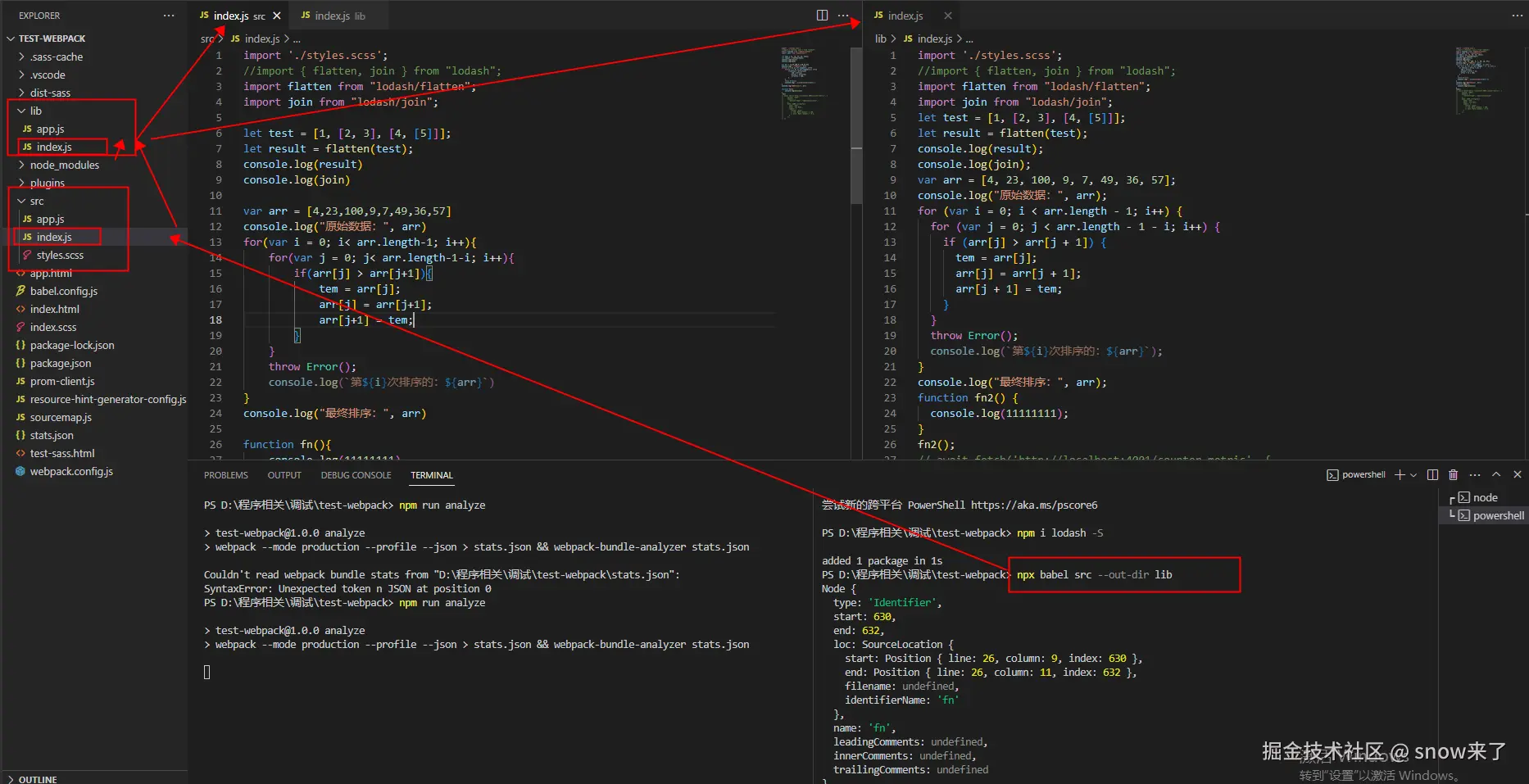Open terminal panel more actions menu

pyautogui.click(x=1475, y=474)
